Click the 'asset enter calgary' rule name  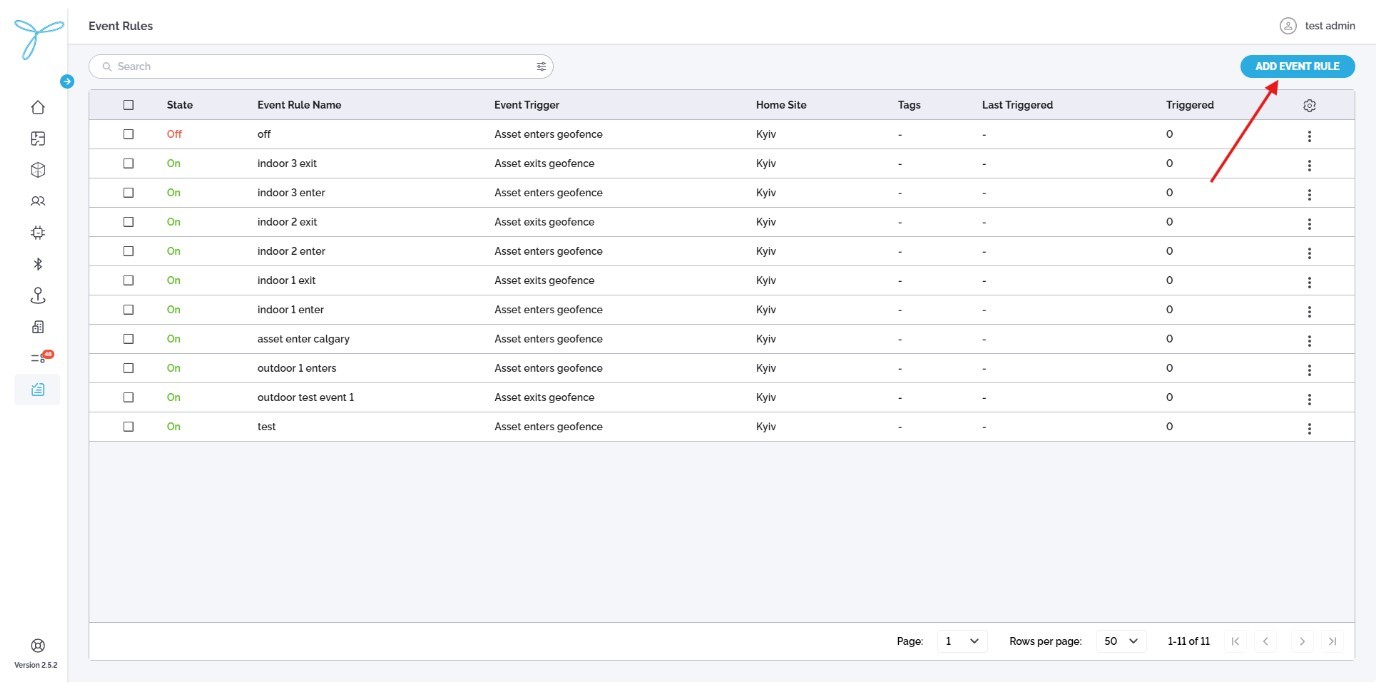point(303,339)
